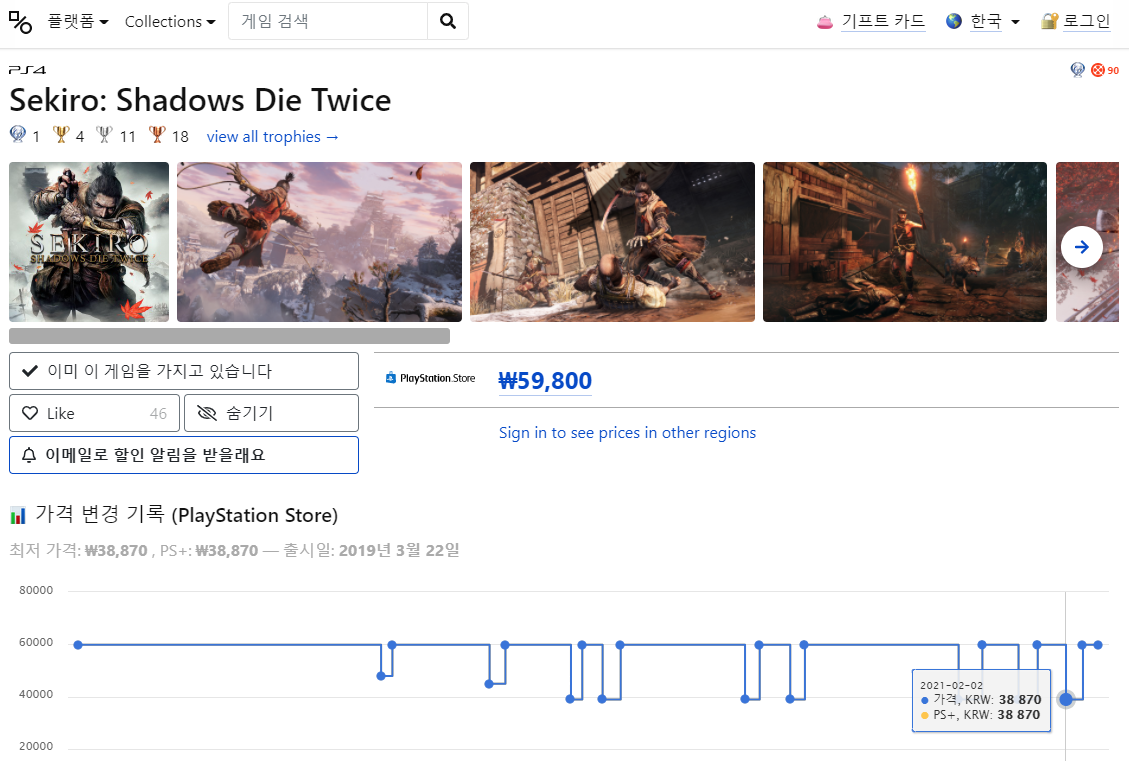
Task: Open the sword combat screenshot thumbnail
Action: point(613,242)
